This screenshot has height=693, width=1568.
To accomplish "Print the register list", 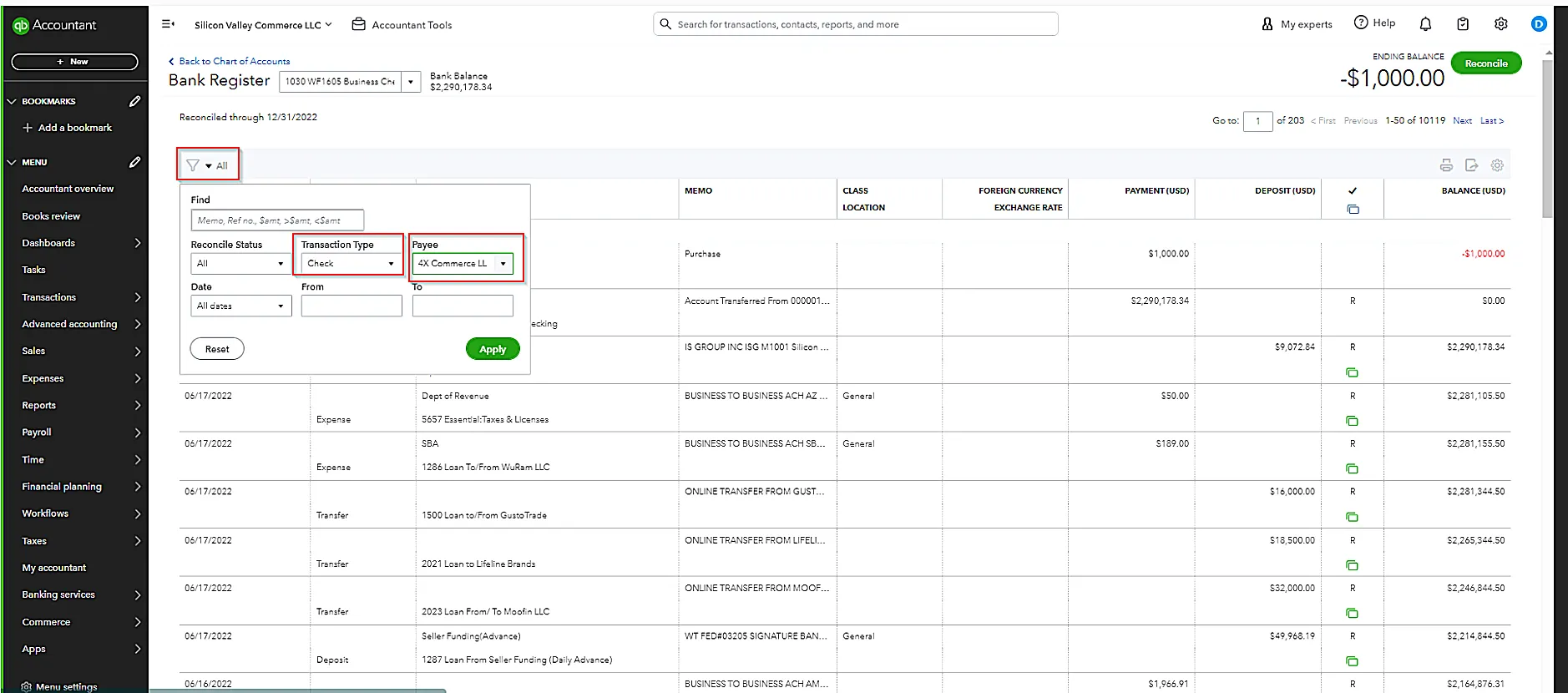I will pos(1446,165).
